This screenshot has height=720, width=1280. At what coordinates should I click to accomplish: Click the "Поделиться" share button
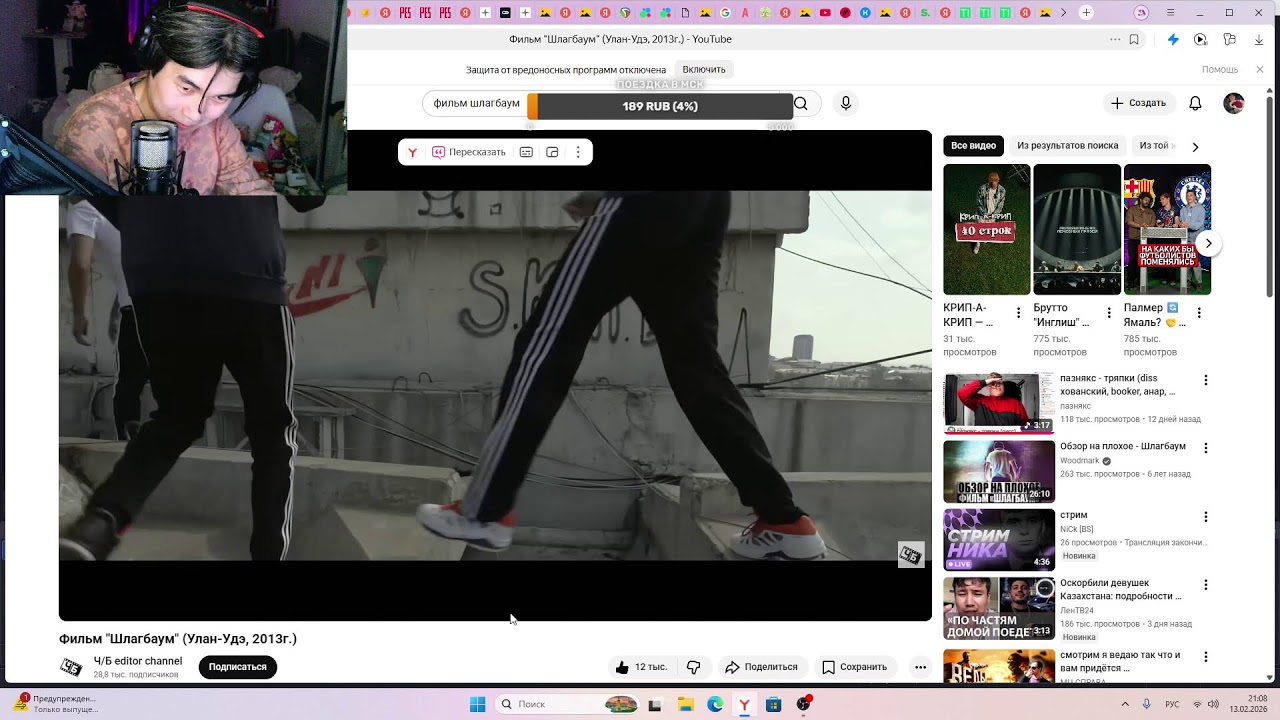click(x=761, y=667)
